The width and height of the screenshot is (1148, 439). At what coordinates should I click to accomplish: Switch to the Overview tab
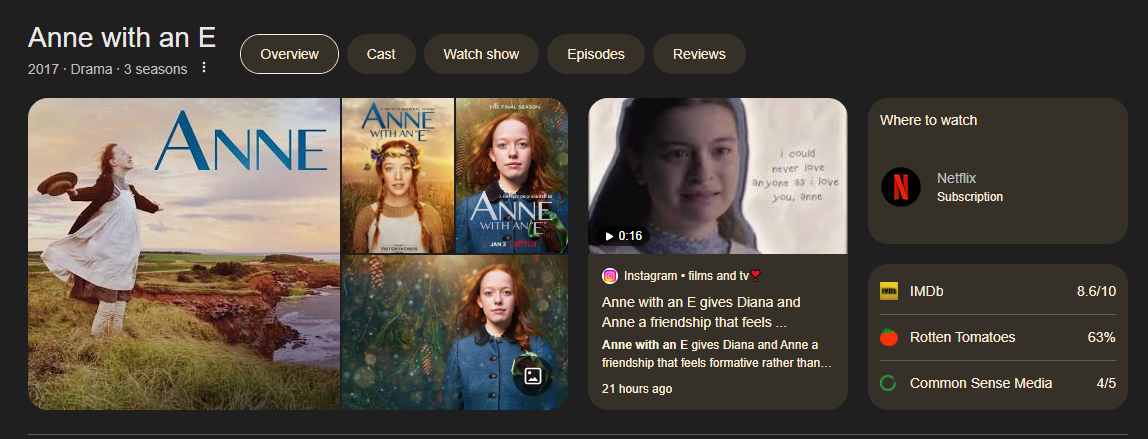[x=289, y=54]
